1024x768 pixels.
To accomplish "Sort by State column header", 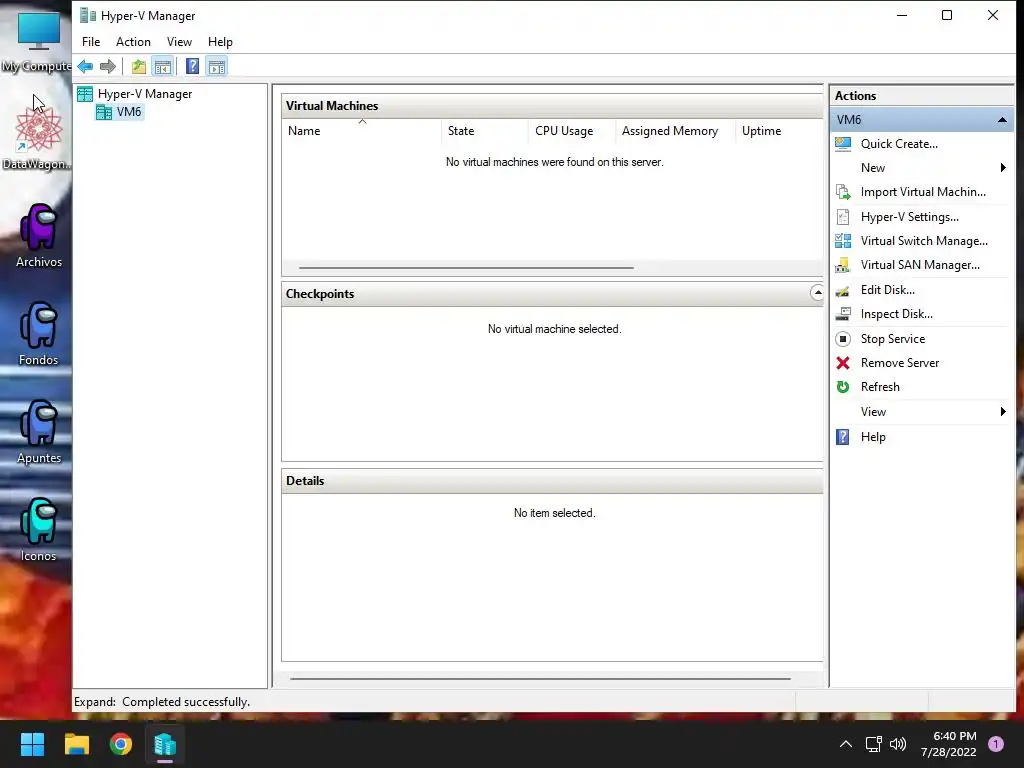I will tap(485, 131).
